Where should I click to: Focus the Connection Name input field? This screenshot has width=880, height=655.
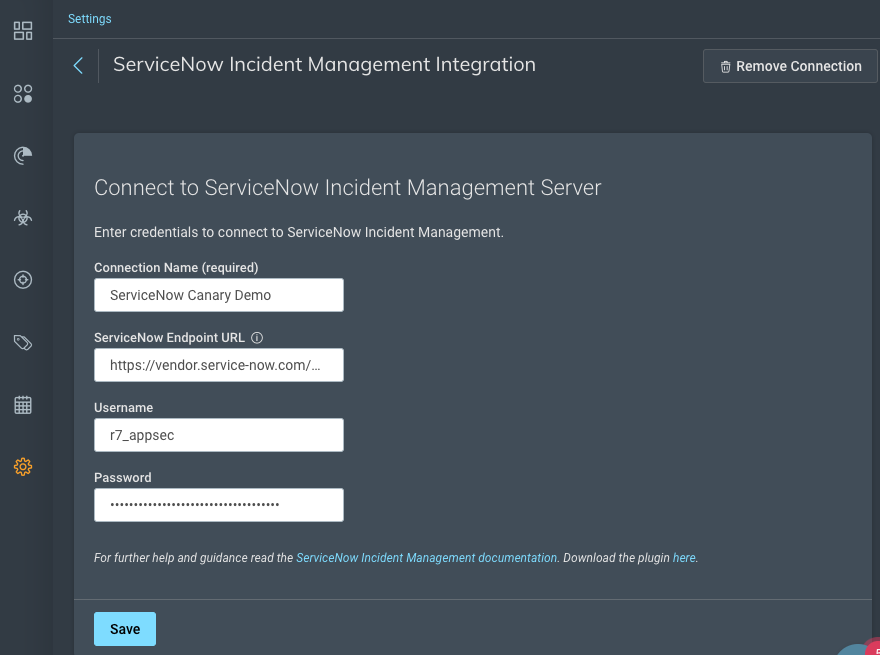[x=219, y=295]
